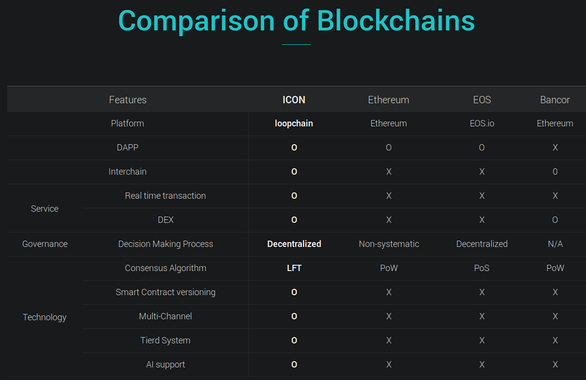586x380 pixels.
Task: Click the Comparison of Blockchains heading
Action: [296, 21]
